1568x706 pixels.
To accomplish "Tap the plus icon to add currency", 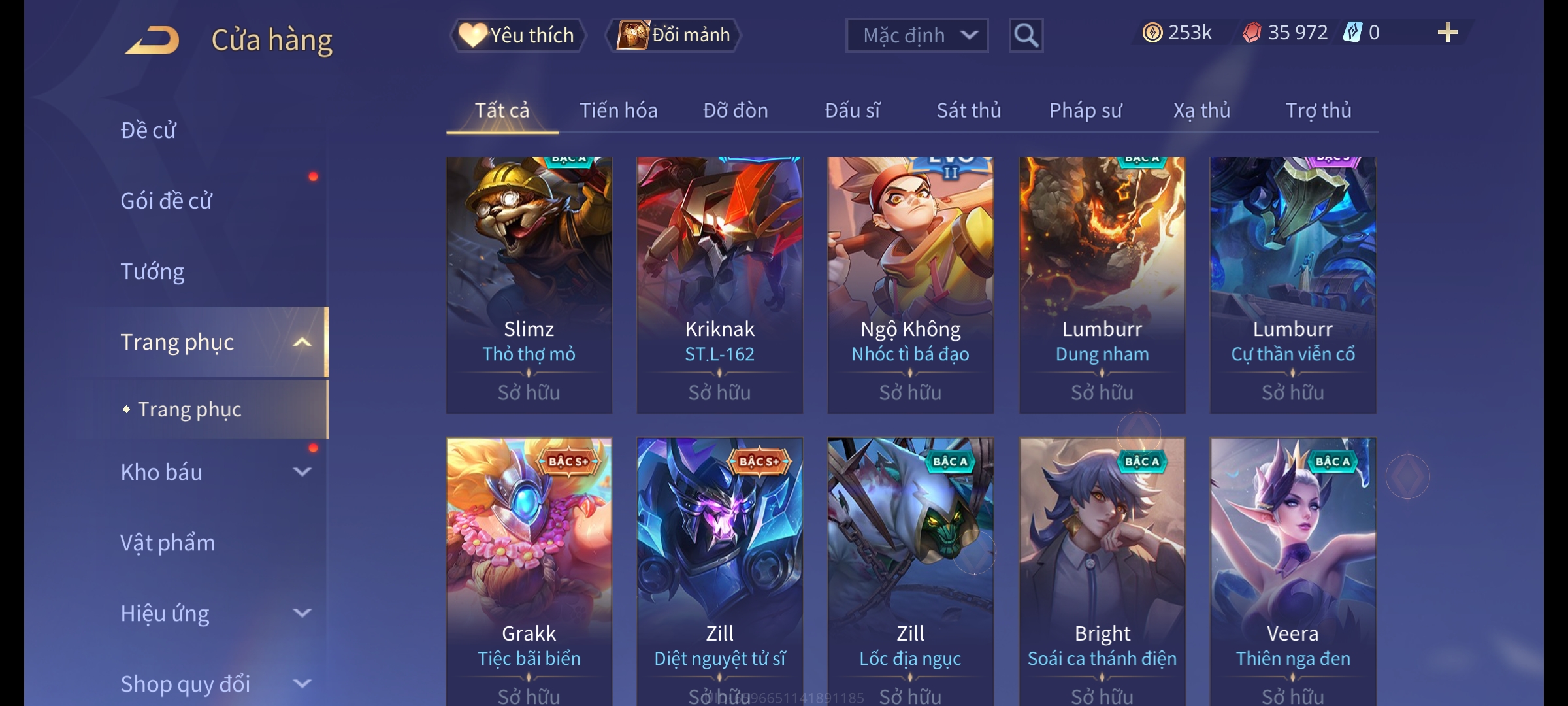I will point(1448,33).
